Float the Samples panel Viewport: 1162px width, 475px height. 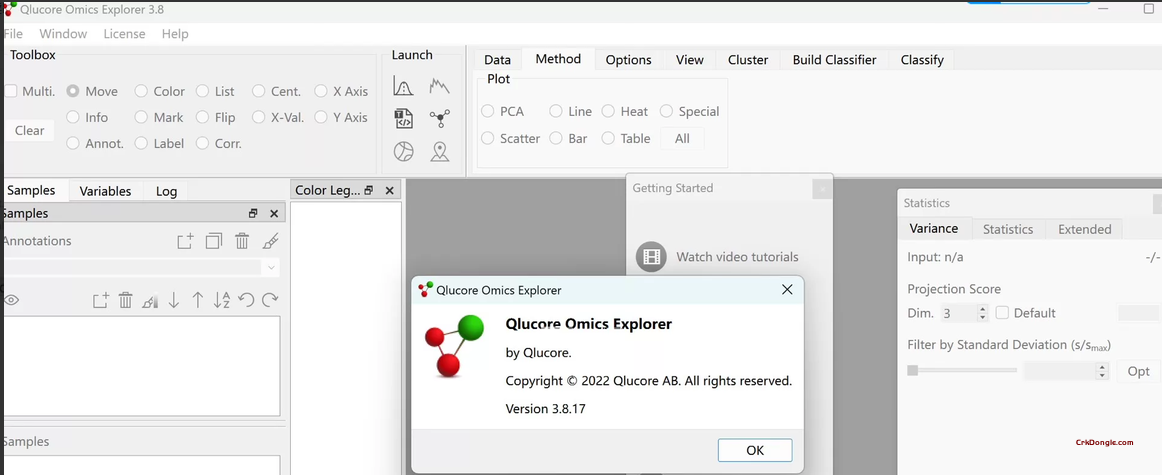click(253, 213)
